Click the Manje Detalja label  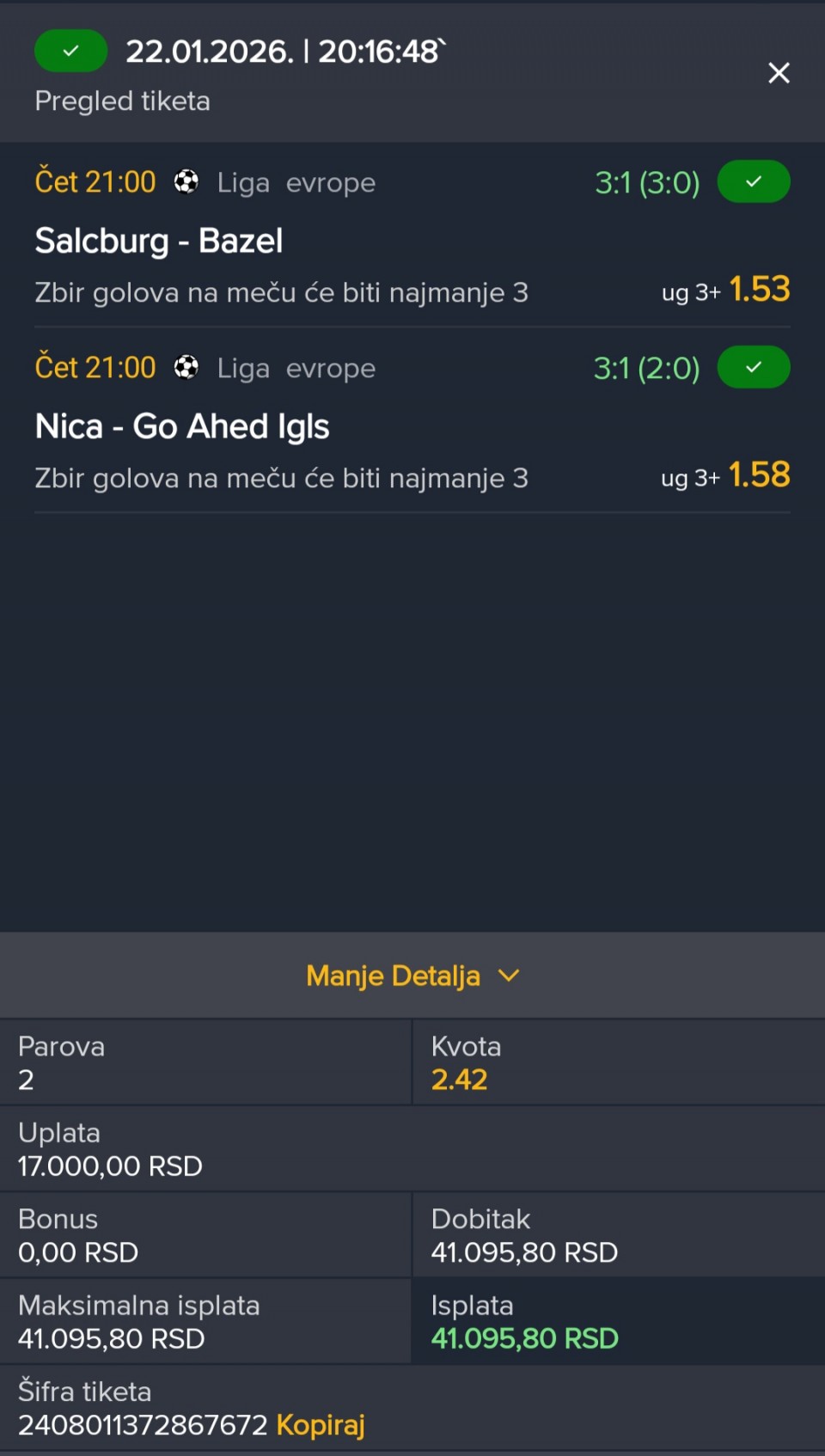tap(393, 976)
